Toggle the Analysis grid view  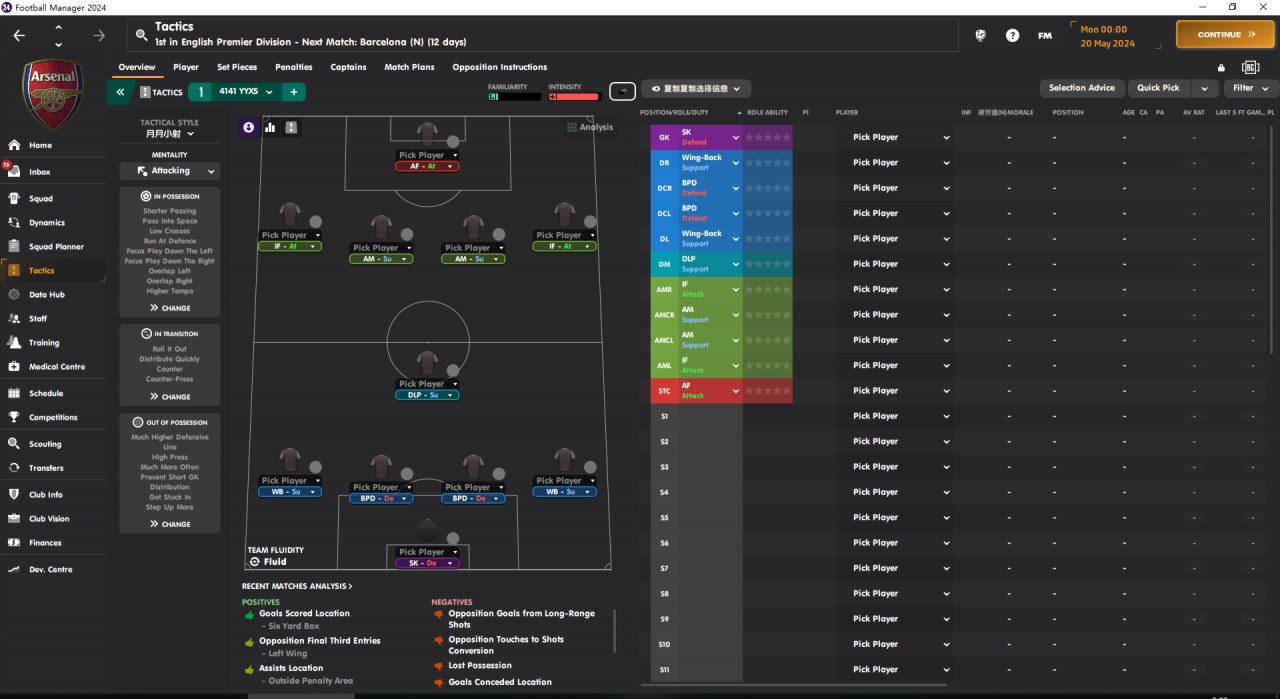tap(590, 127)
